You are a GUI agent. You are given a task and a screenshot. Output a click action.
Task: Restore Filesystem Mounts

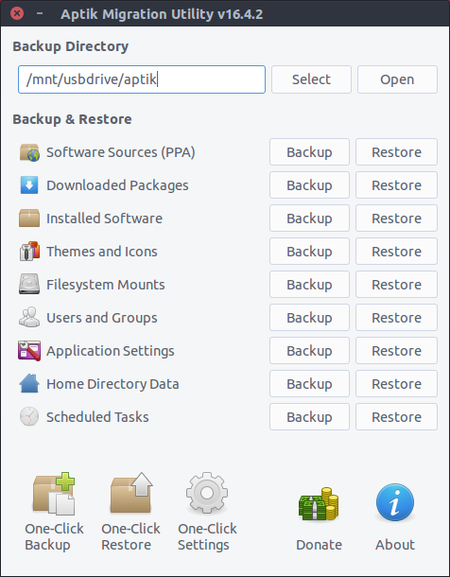pos(396,284)
